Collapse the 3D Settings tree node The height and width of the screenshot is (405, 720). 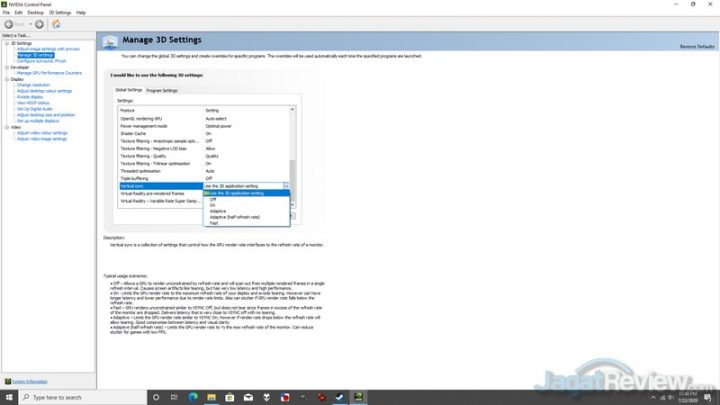click(5, 43)
